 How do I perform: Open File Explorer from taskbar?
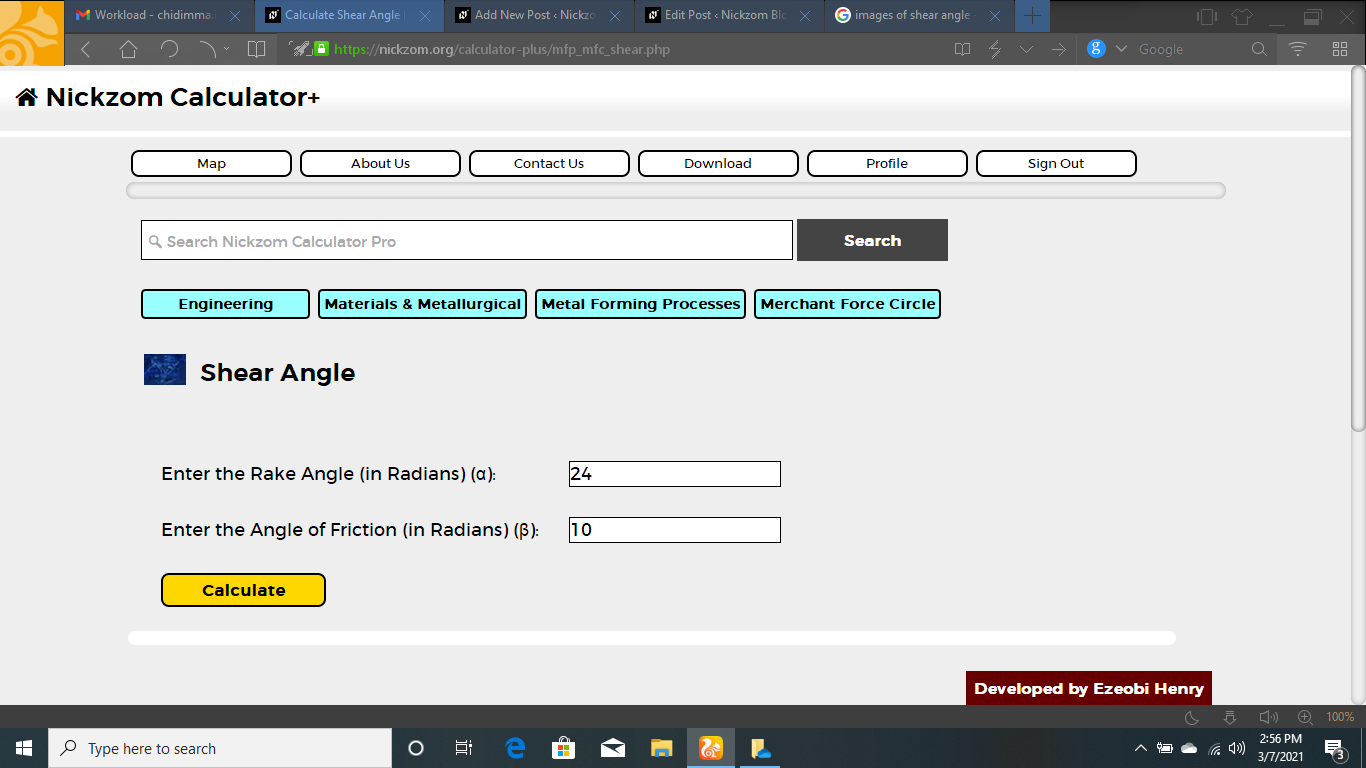tap(662, 748)
